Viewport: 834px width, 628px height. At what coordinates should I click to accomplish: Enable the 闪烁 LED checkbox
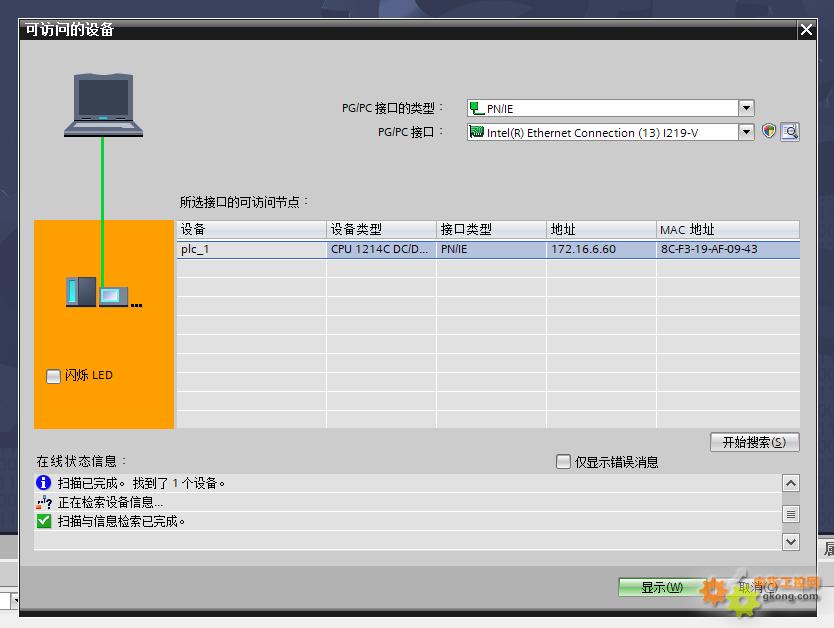54,376
